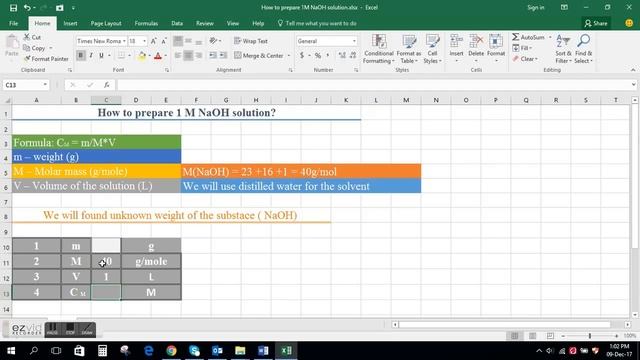Open Chrome from the taskbar
Image resolution: width=640 pixels, height=360 pixels.
pos(171,351)
